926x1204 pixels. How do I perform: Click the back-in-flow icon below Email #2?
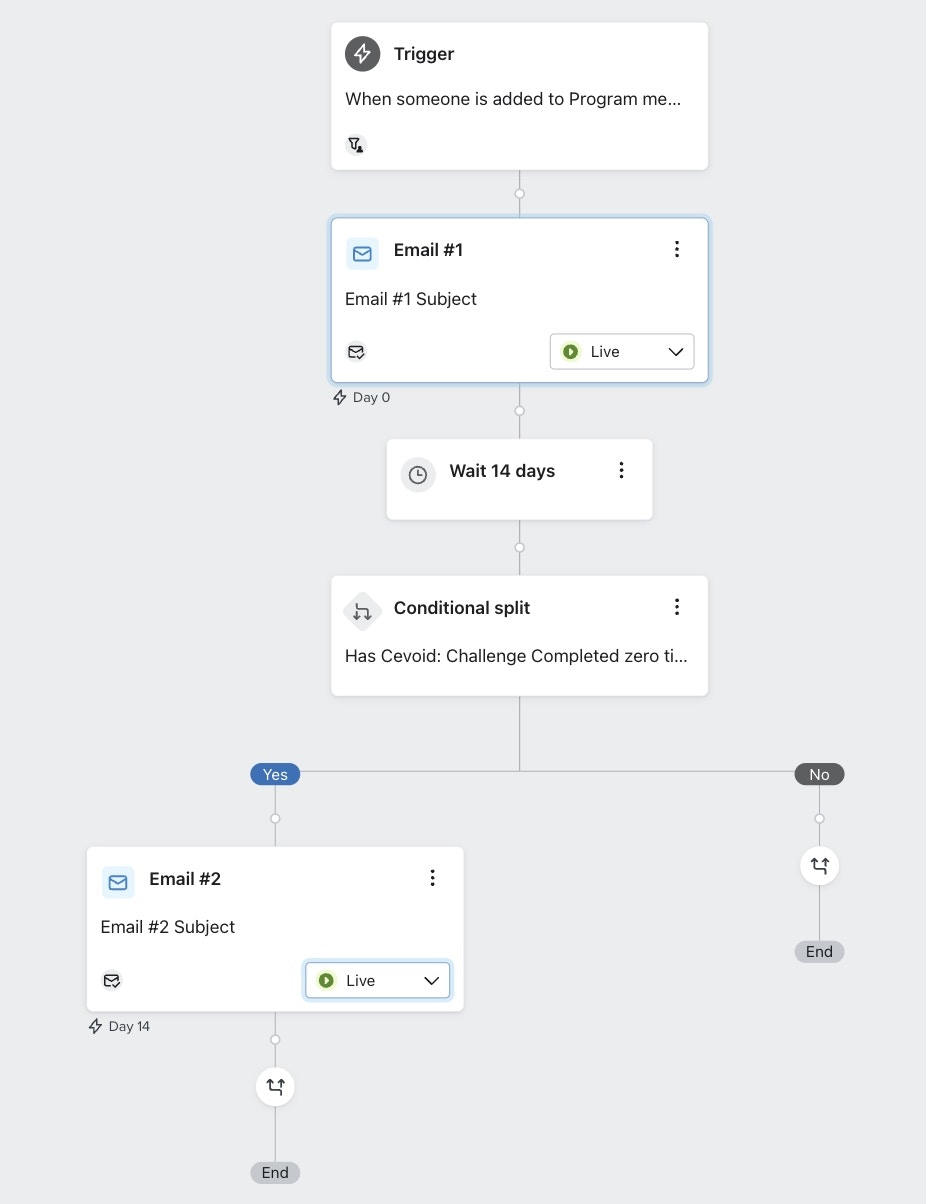(x=275, y=1086)
